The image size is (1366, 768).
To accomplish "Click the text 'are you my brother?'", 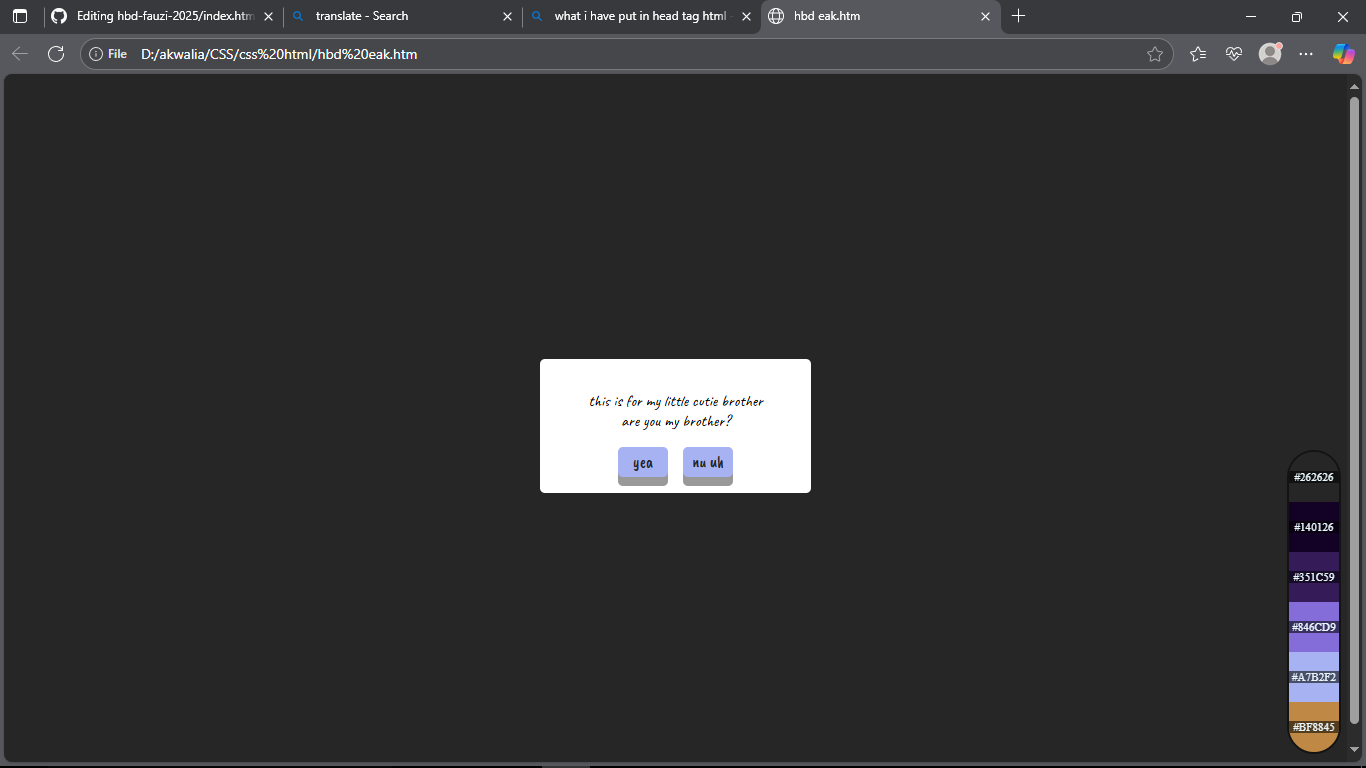I will point(676,422).
